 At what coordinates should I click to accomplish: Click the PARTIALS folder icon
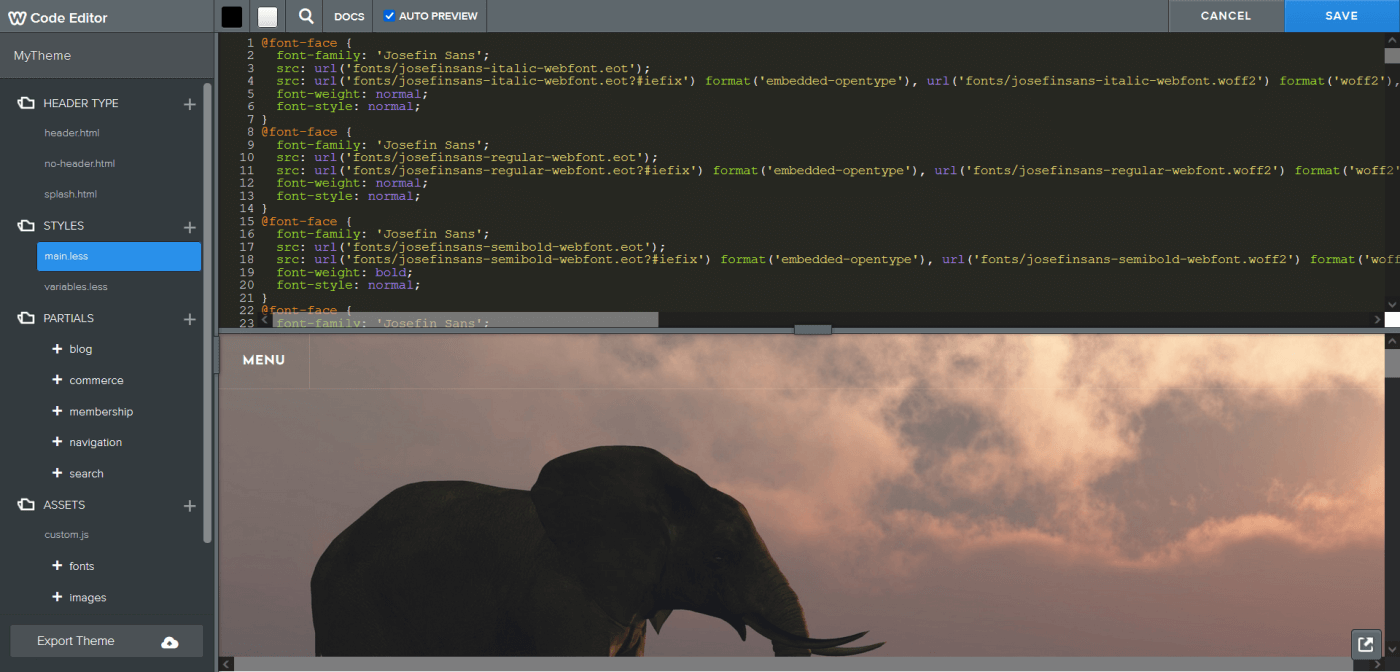pos(26,318)
